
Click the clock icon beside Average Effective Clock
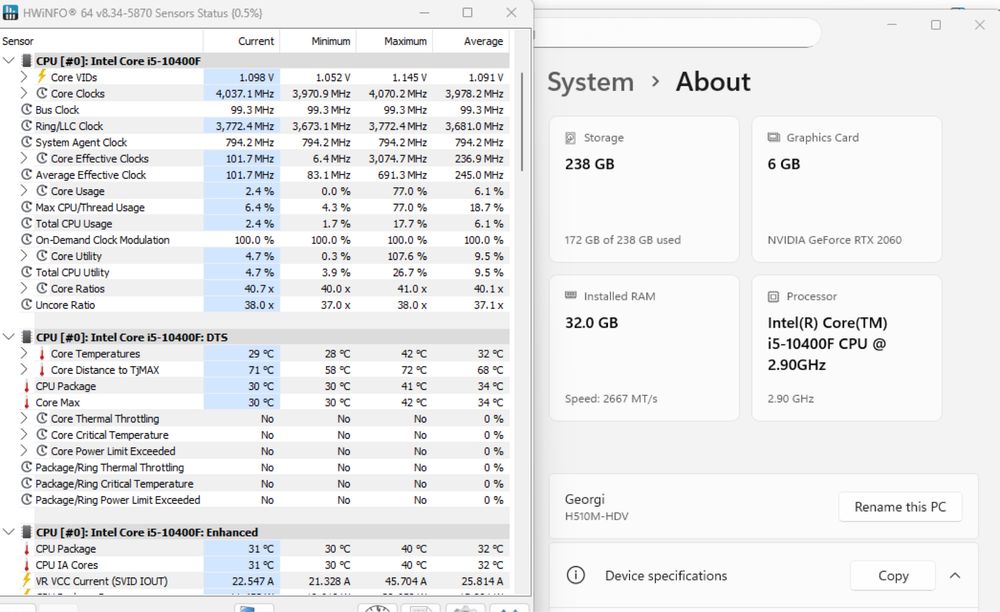click(x=26, y=175)
